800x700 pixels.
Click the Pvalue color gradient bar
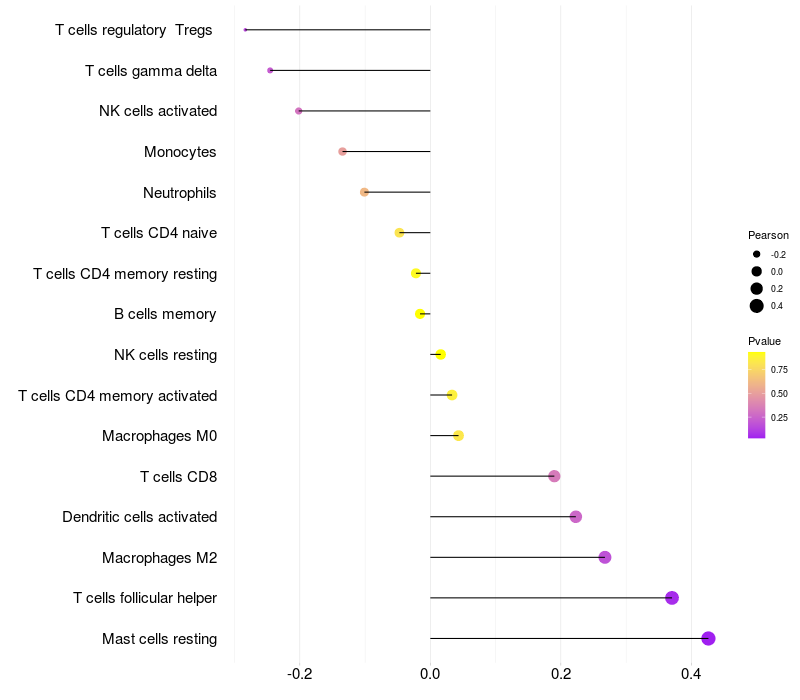pos(756,395)
